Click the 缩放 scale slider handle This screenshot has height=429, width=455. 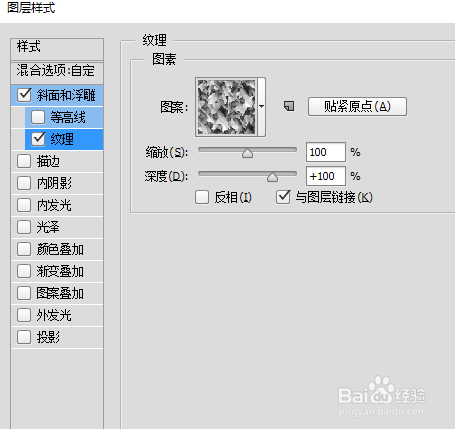click(x=247, y=153)
